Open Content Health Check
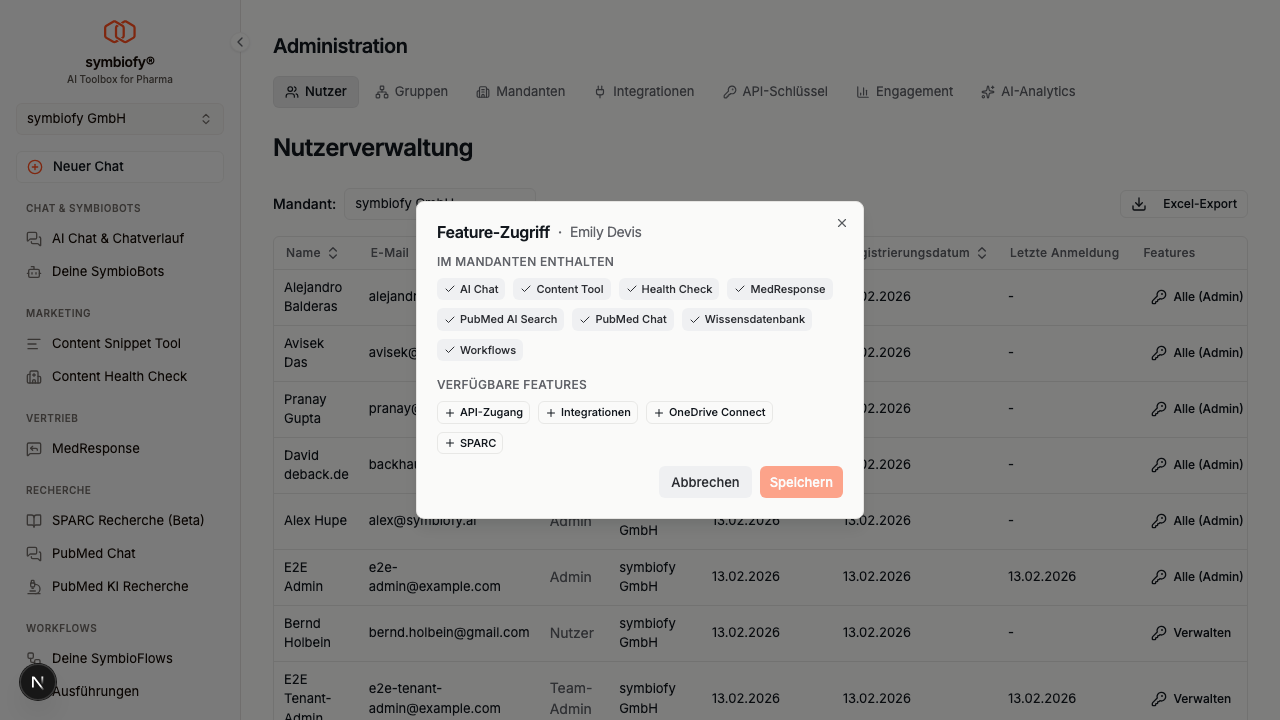This screenshot has height=720, width=1280. [x=119, y=376]
